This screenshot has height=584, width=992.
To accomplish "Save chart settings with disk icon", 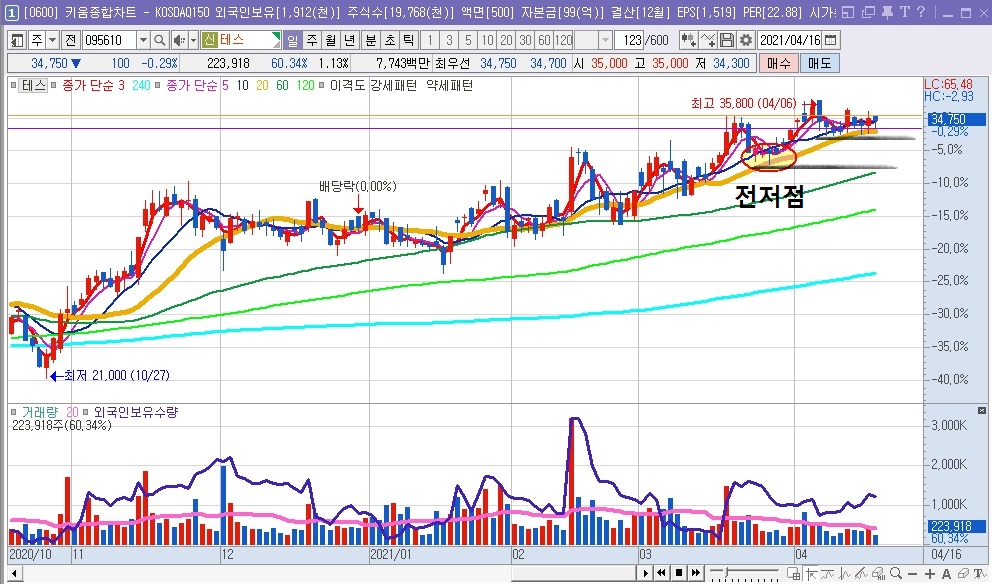I will (x=727, y=40).
